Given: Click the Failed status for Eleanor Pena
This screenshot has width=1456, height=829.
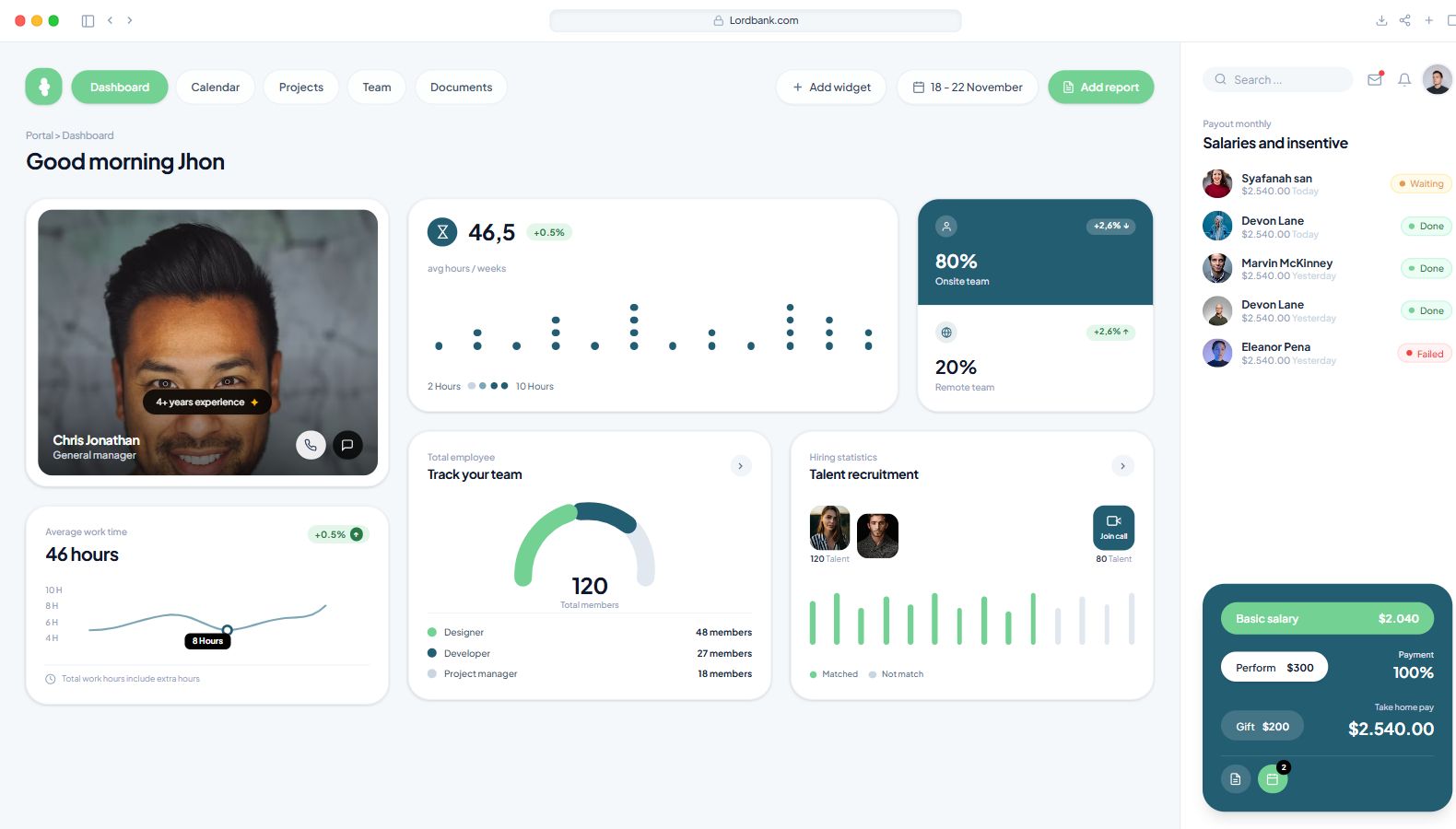Looking at the screenshot, I should click(x=1425, y=354).
